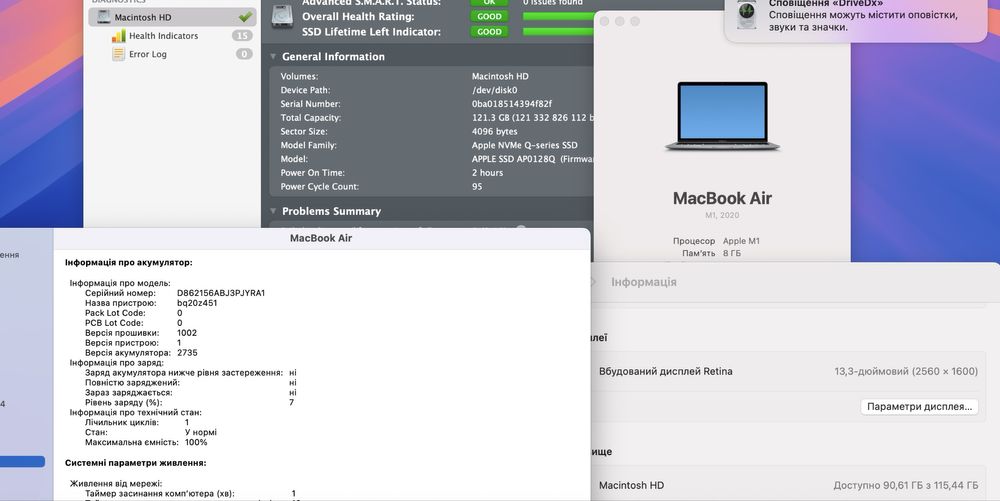Click the Health Indicators count badge 15
Image resolution: width=1000 pixels, height=501 pixels.
point(242,36)
